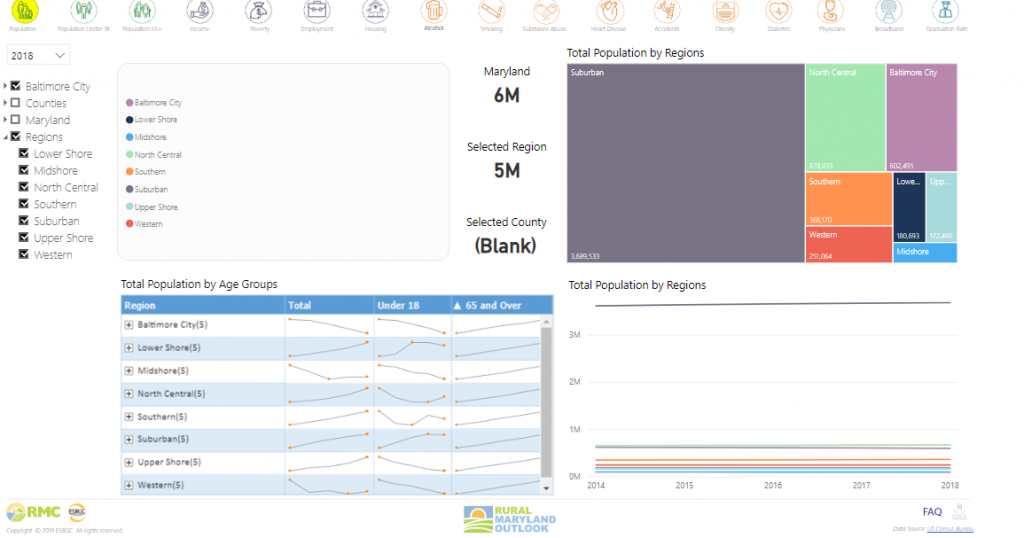Select the Poverty icon

click(x=259, y=12)
